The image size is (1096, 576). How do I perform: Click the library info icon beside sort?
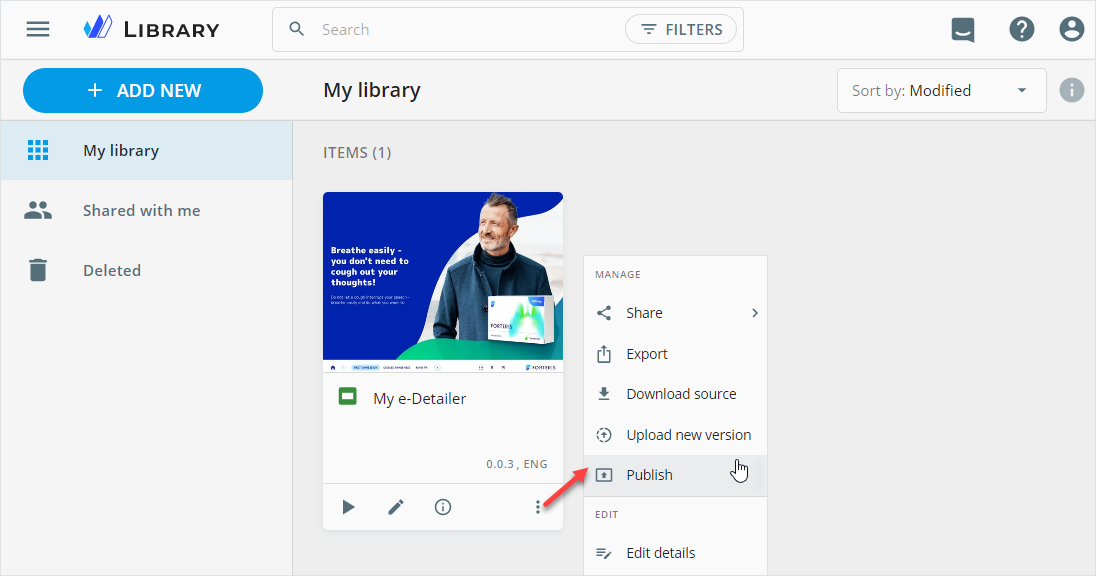1072,91
